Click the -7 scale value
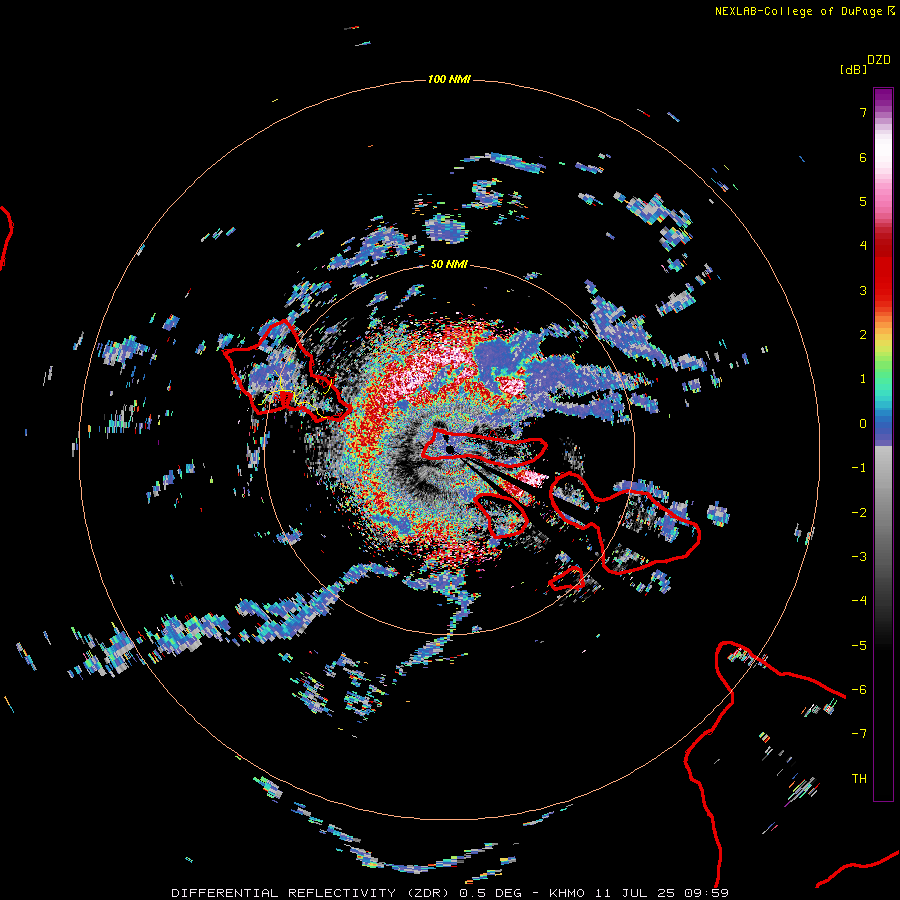 point(859,734)
